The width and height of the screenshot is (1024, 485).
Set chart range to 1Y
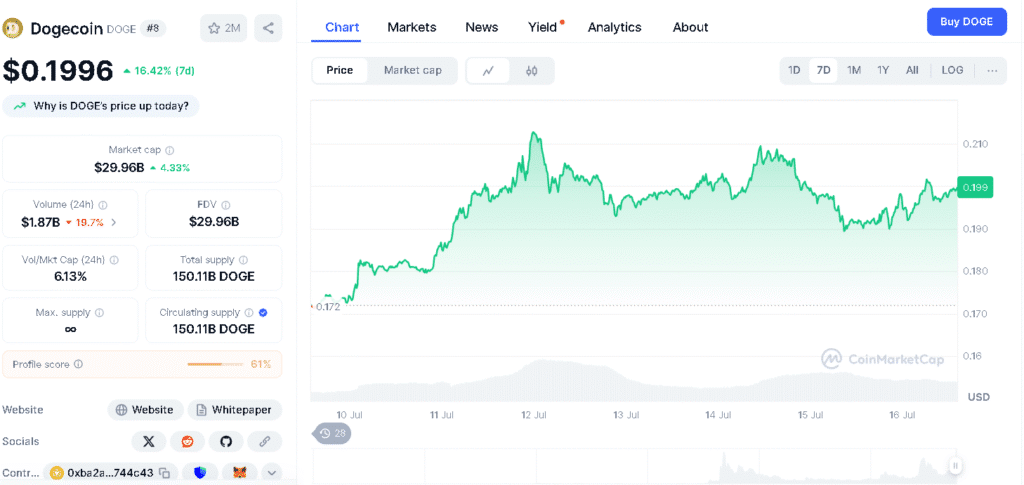(x=883, y=70)
